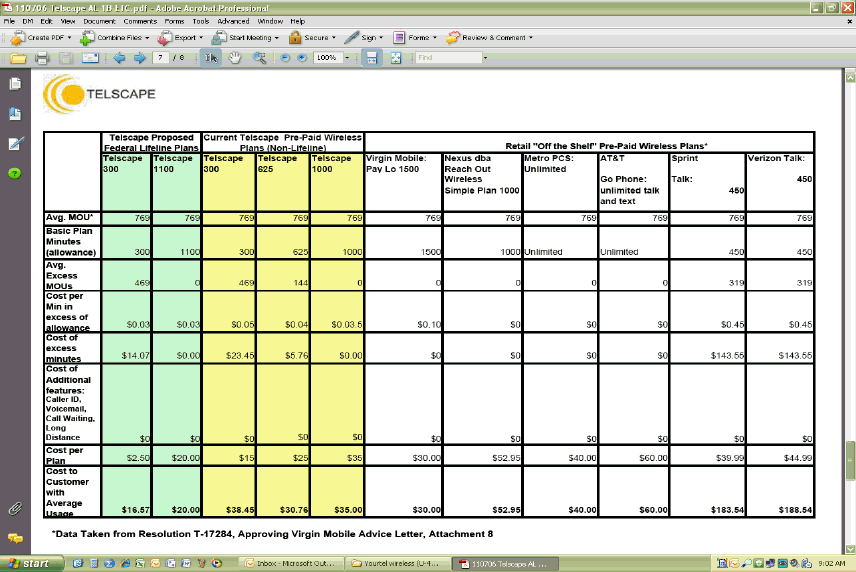The image size is (856, 572).
Task: Open the Document menu
Action: pyautogui.click(x=99, y=21)
